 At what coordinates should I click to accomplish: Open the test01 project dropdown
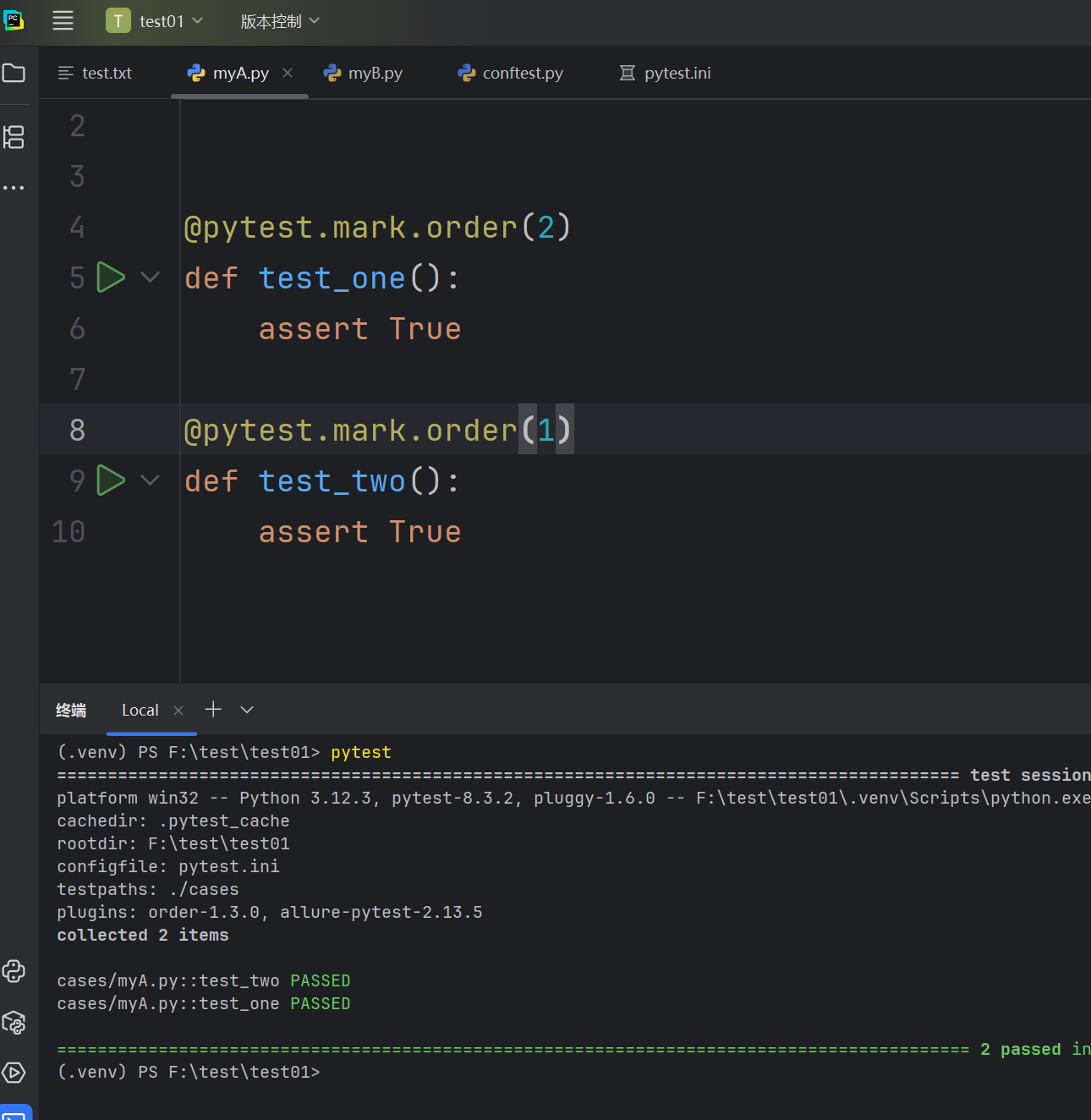[x=172, y=20]
